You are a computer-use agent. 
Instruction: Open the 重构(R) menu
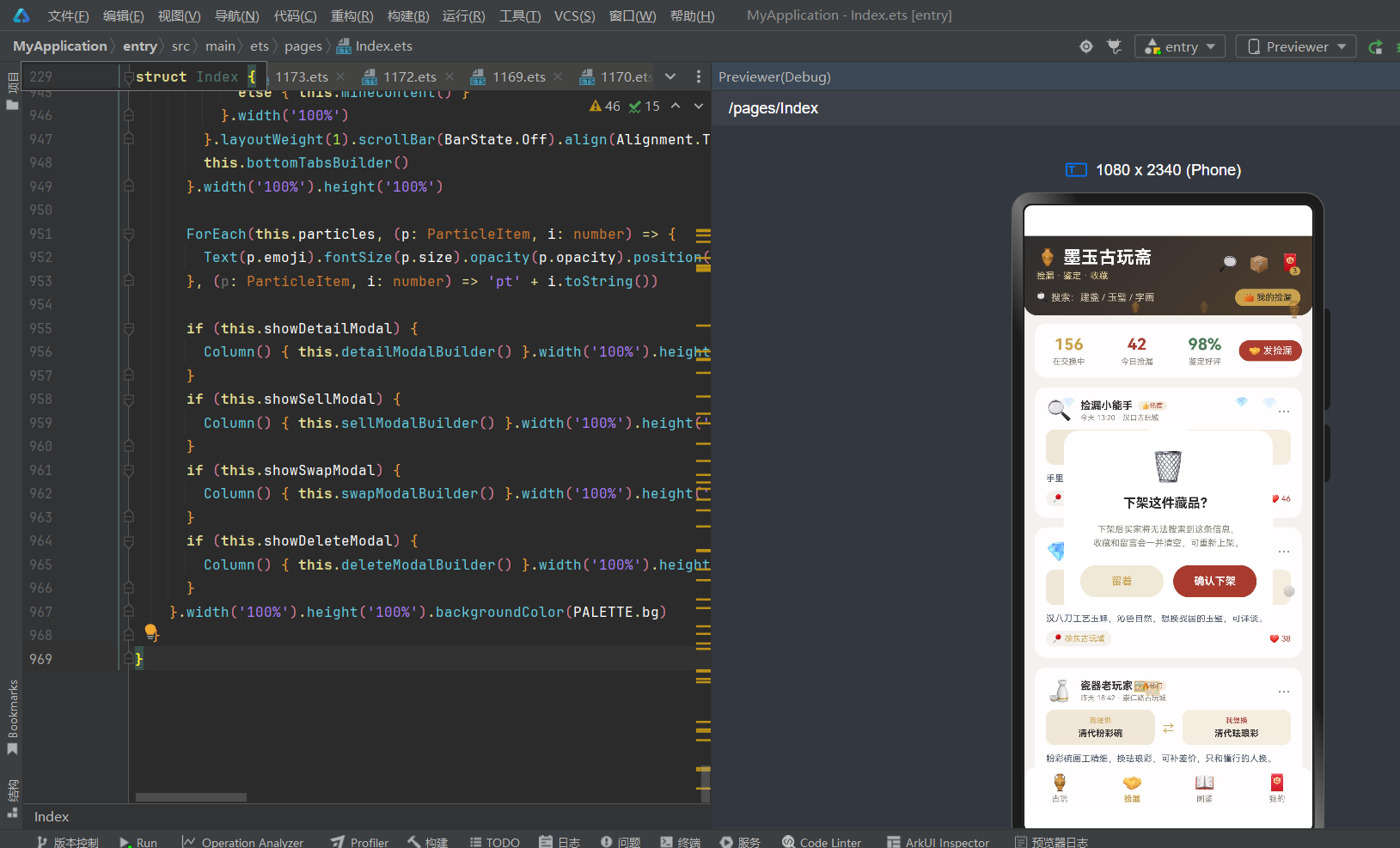click(352, 15)
